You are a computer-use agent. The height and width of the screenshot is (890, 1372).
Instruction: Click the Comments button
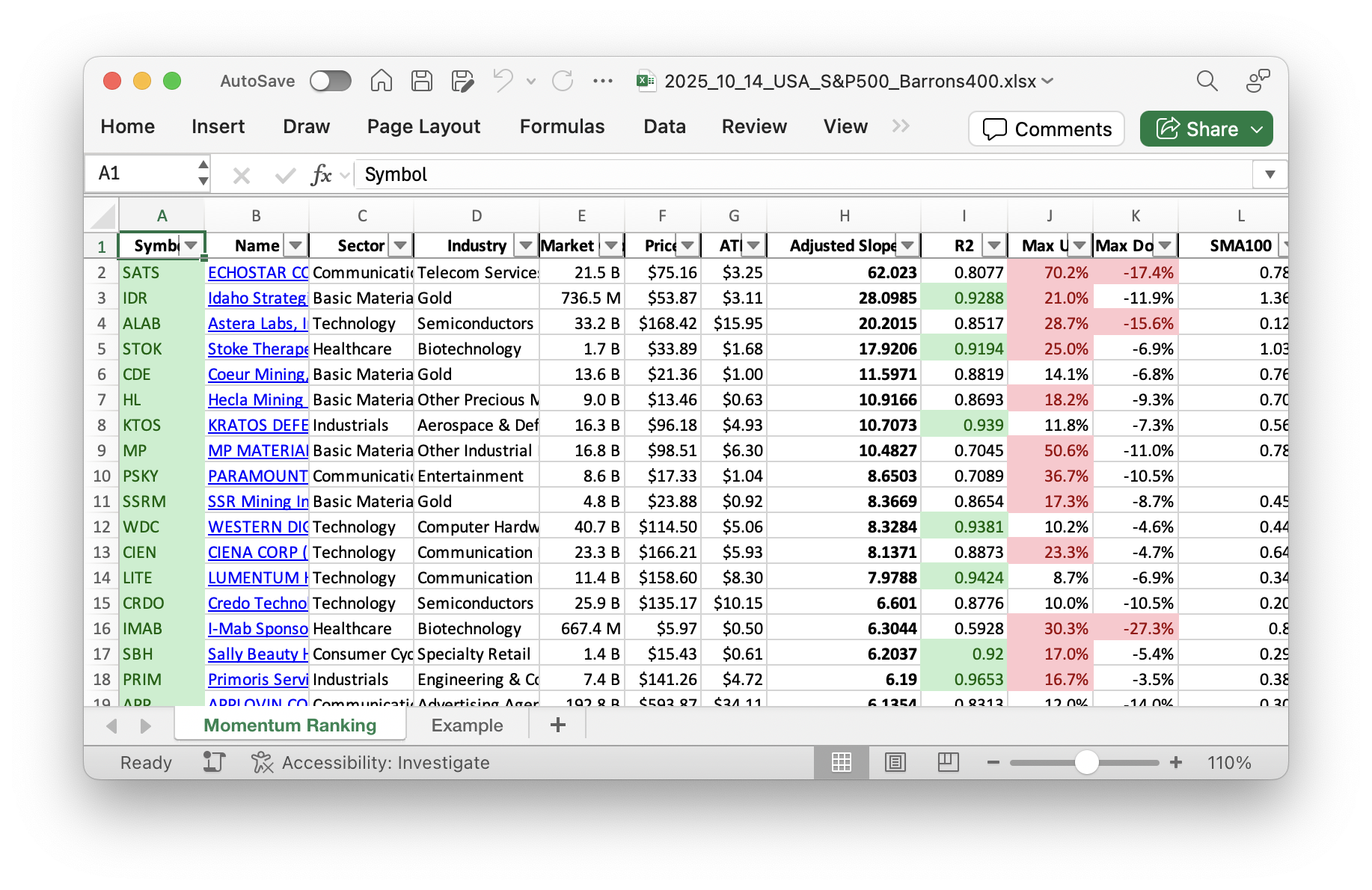(1046, 129)
